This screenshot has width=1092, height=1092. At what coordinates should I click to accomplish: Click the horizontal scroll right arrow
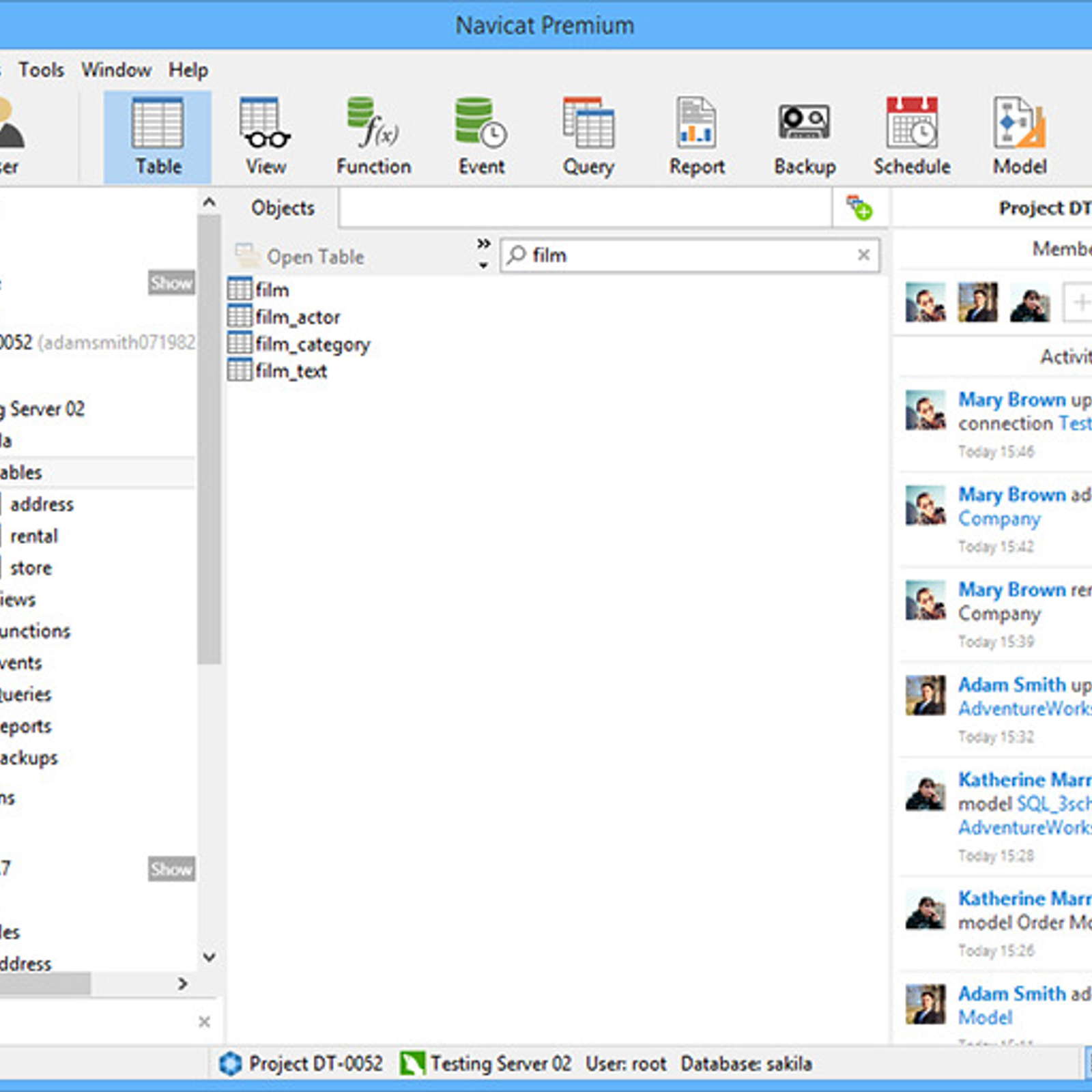(x=182, y=983)
